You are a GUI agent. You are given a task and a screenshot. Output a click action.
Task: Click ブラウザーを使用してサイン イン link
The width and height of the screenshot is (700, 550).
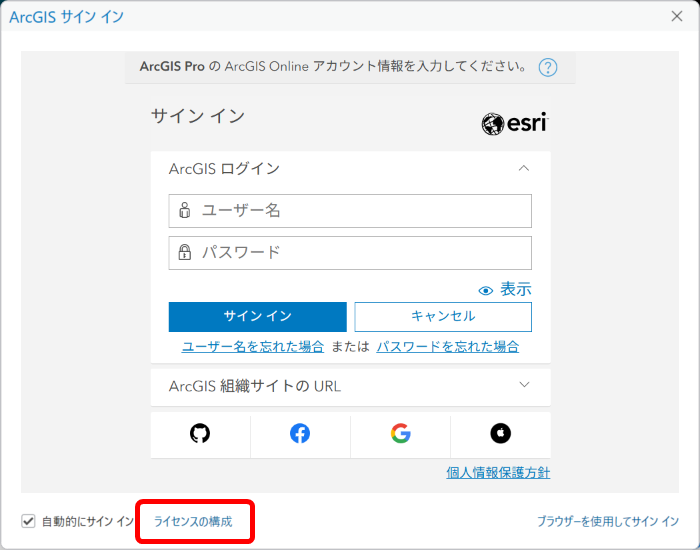pos(607,522)
